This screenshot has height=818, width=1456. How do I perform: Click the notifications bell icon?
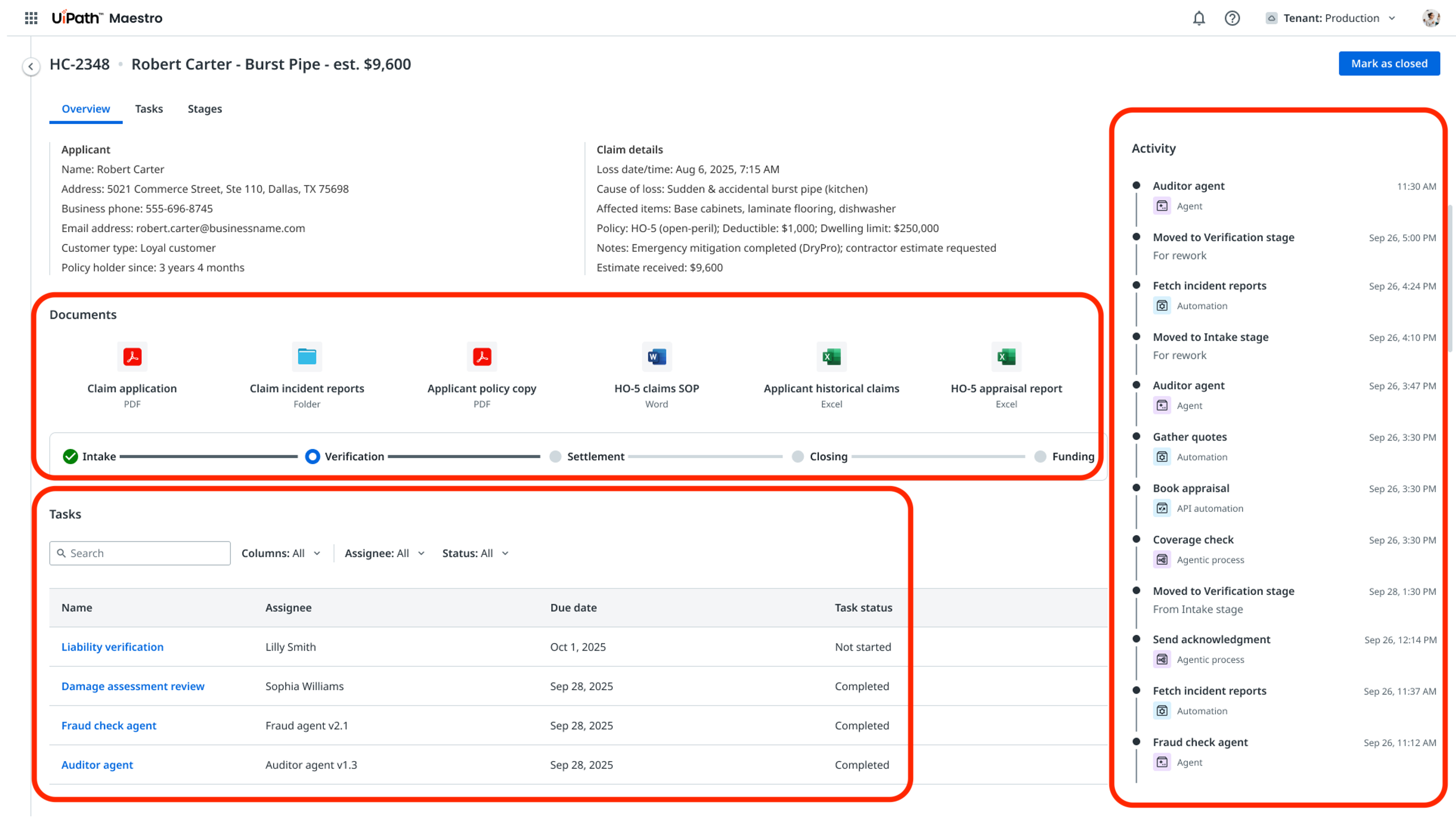click(x=1198, y=18)
